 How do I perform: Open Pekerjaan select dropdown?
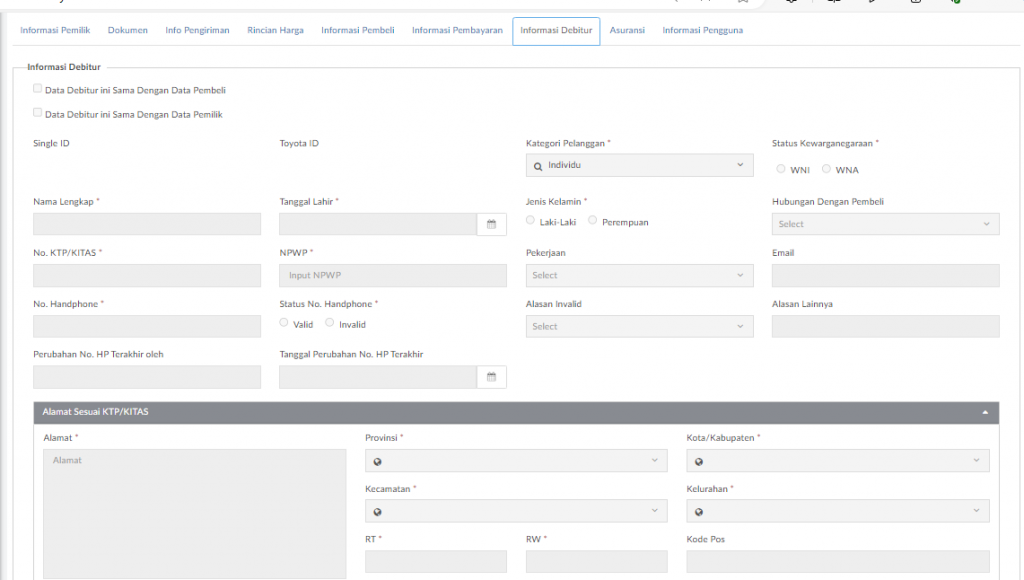(639, 276)
